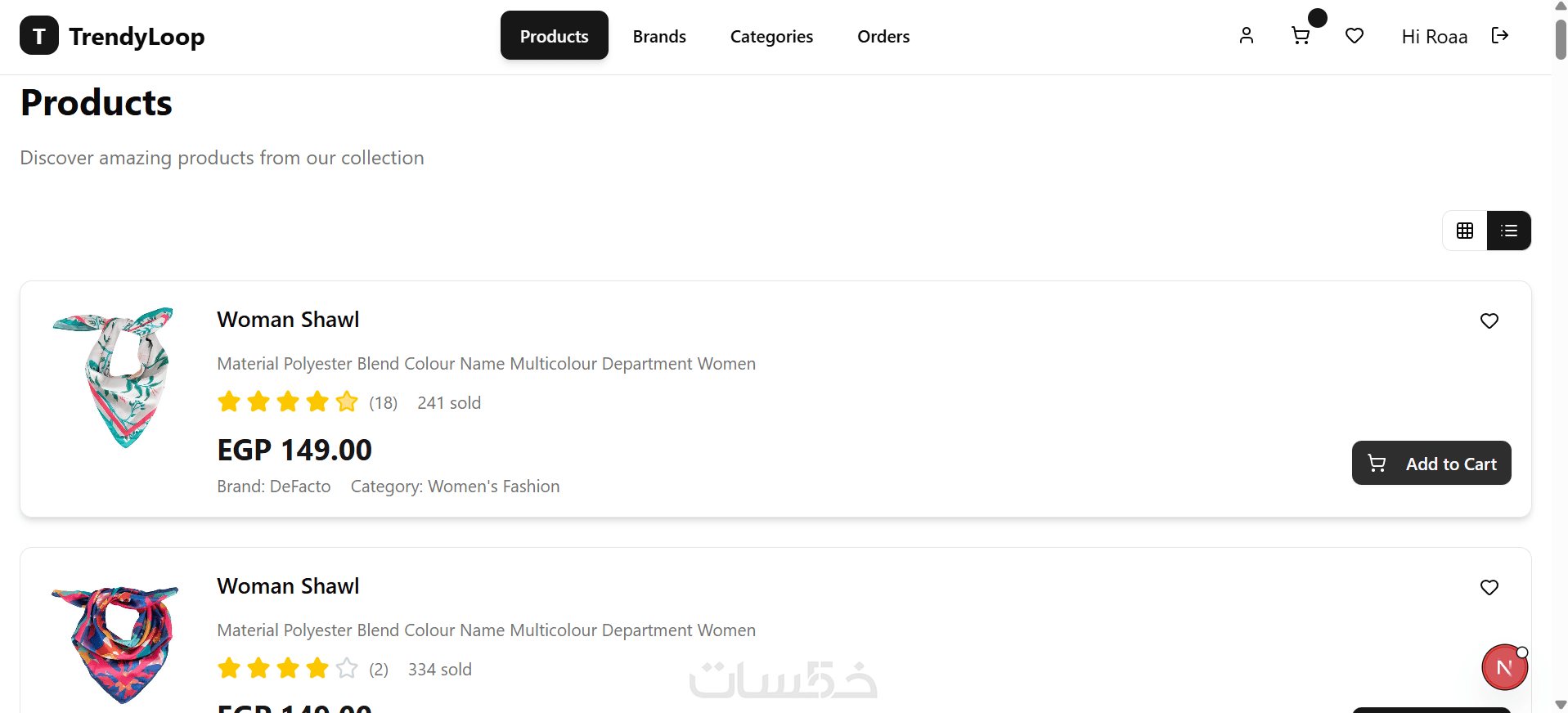1568x713 pixels.
Task: Go to the Brands nav item
Action: (659, 36)
